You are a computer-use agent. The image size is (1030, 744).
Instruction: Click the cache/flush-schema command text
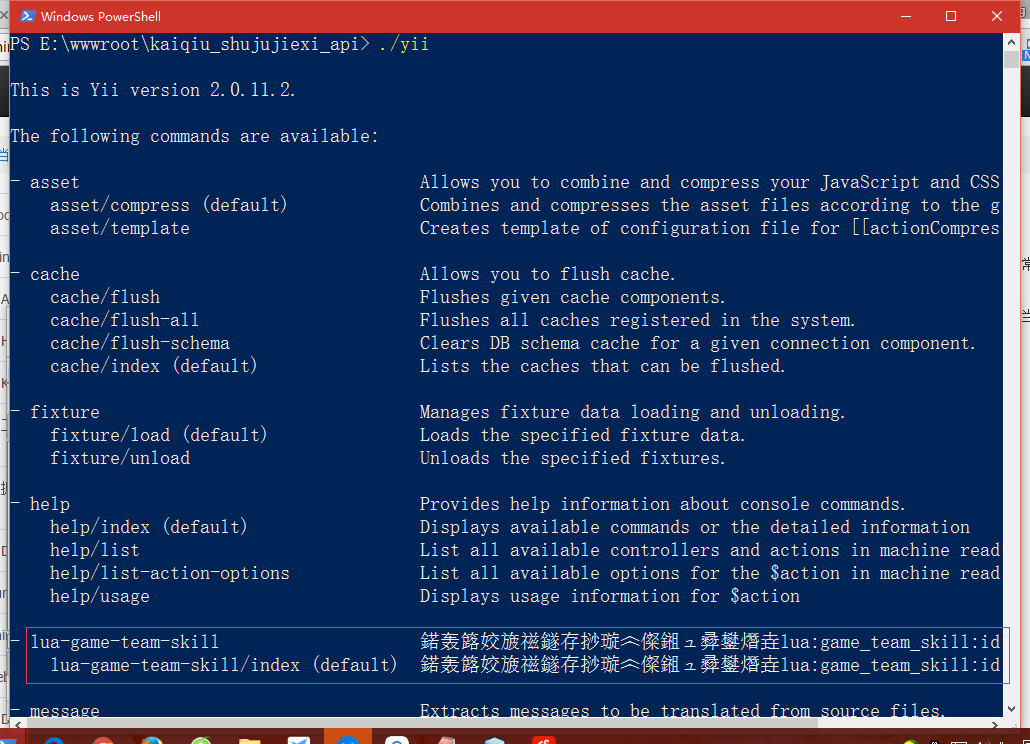tap(139, 343)
